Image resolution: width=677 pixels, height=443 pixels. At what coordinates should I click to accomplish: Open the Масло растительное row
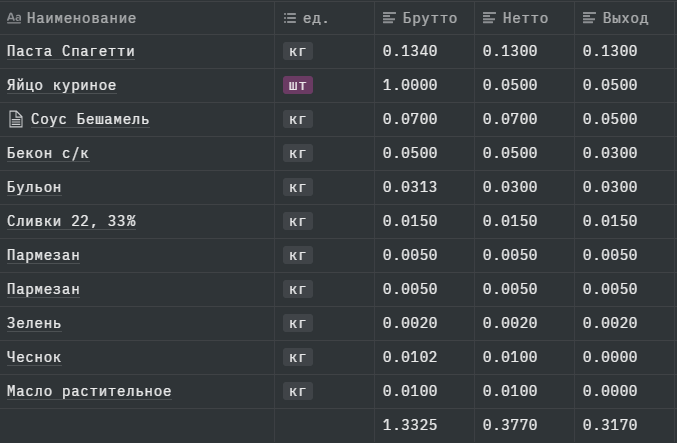tap(89, 391)
